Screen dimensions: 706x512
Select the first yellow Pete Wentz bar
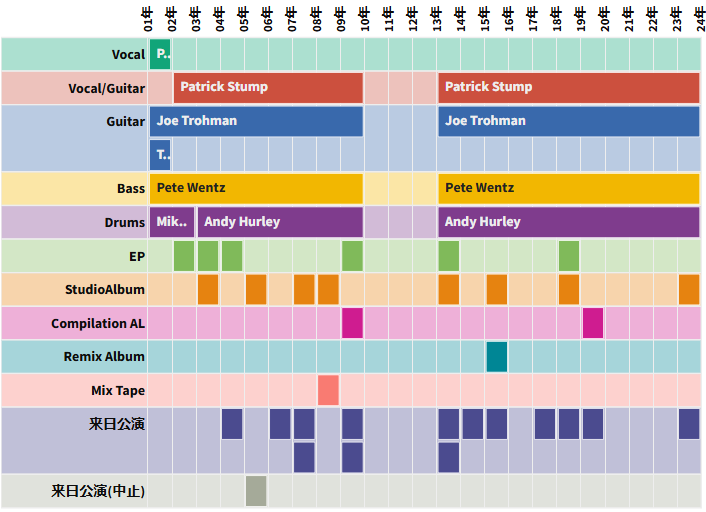[x=256, y=188]
